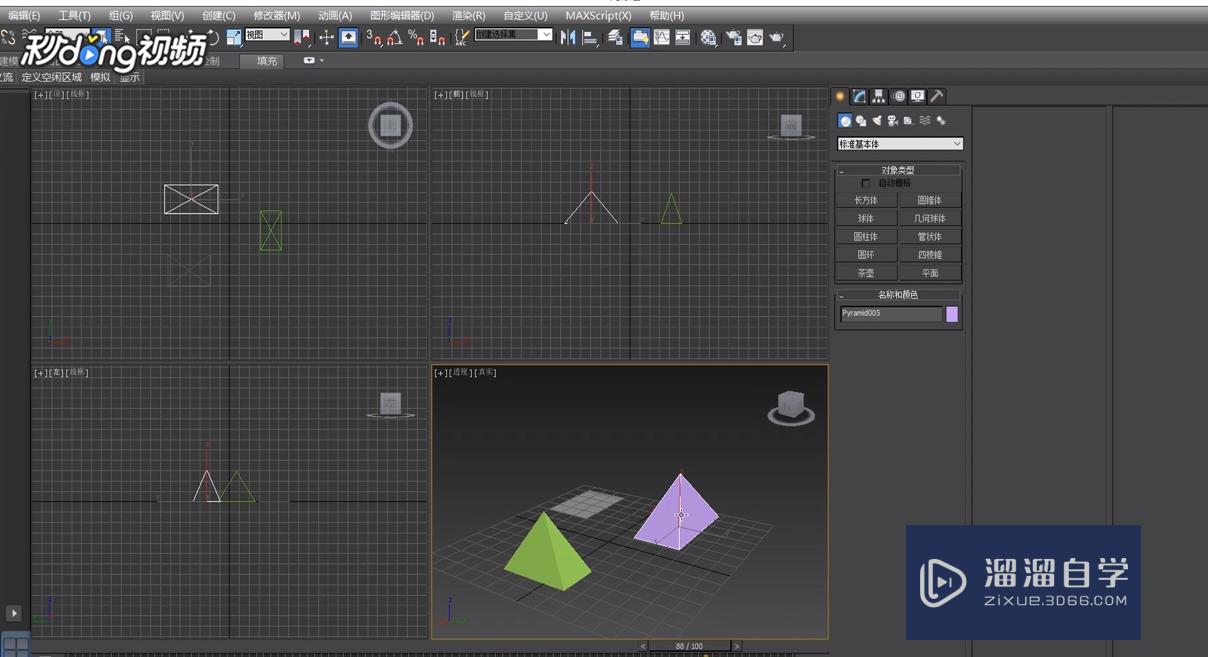The height and width of the screenshot is (657, 1208).
Task: Click the Pyramid005 name field
Action: [x=890, y=314]
